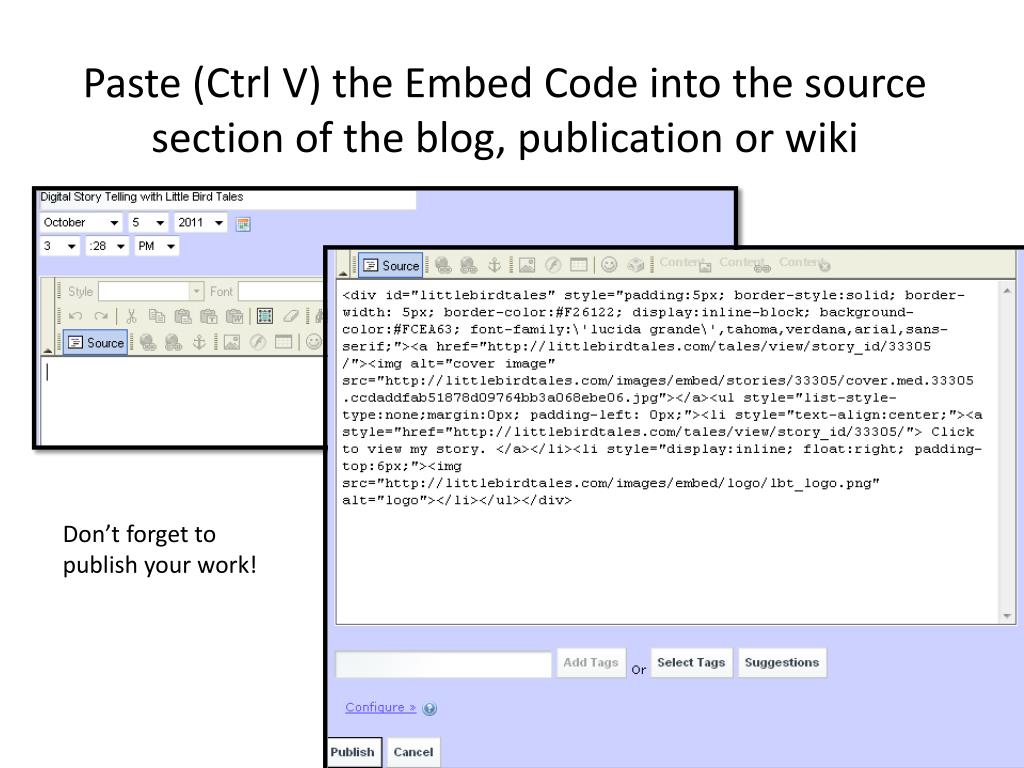Click the Select Tags button

click(x=692, y=663)
